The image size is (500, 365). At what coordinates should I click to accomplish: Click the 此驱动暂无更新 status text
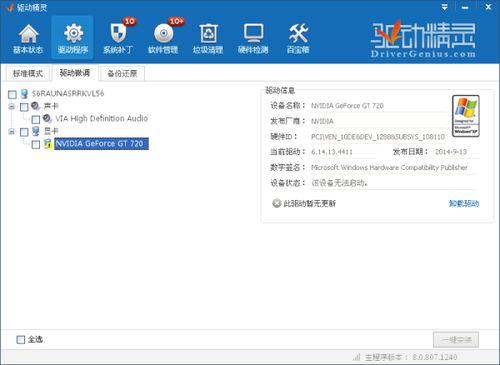[x=309, y=203]
